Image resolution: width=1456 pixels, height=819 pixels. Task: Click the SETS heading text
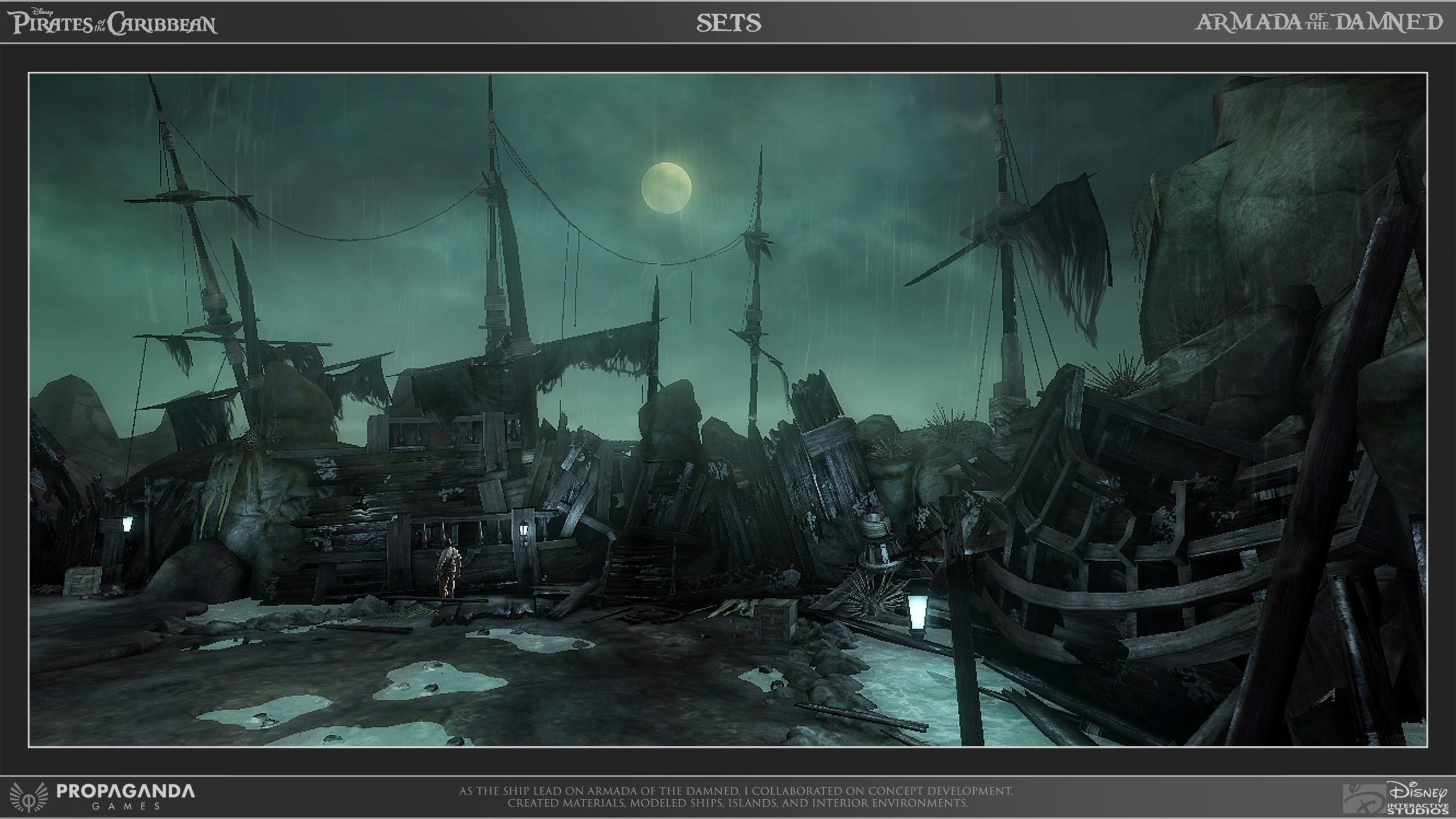pos(729,23)
